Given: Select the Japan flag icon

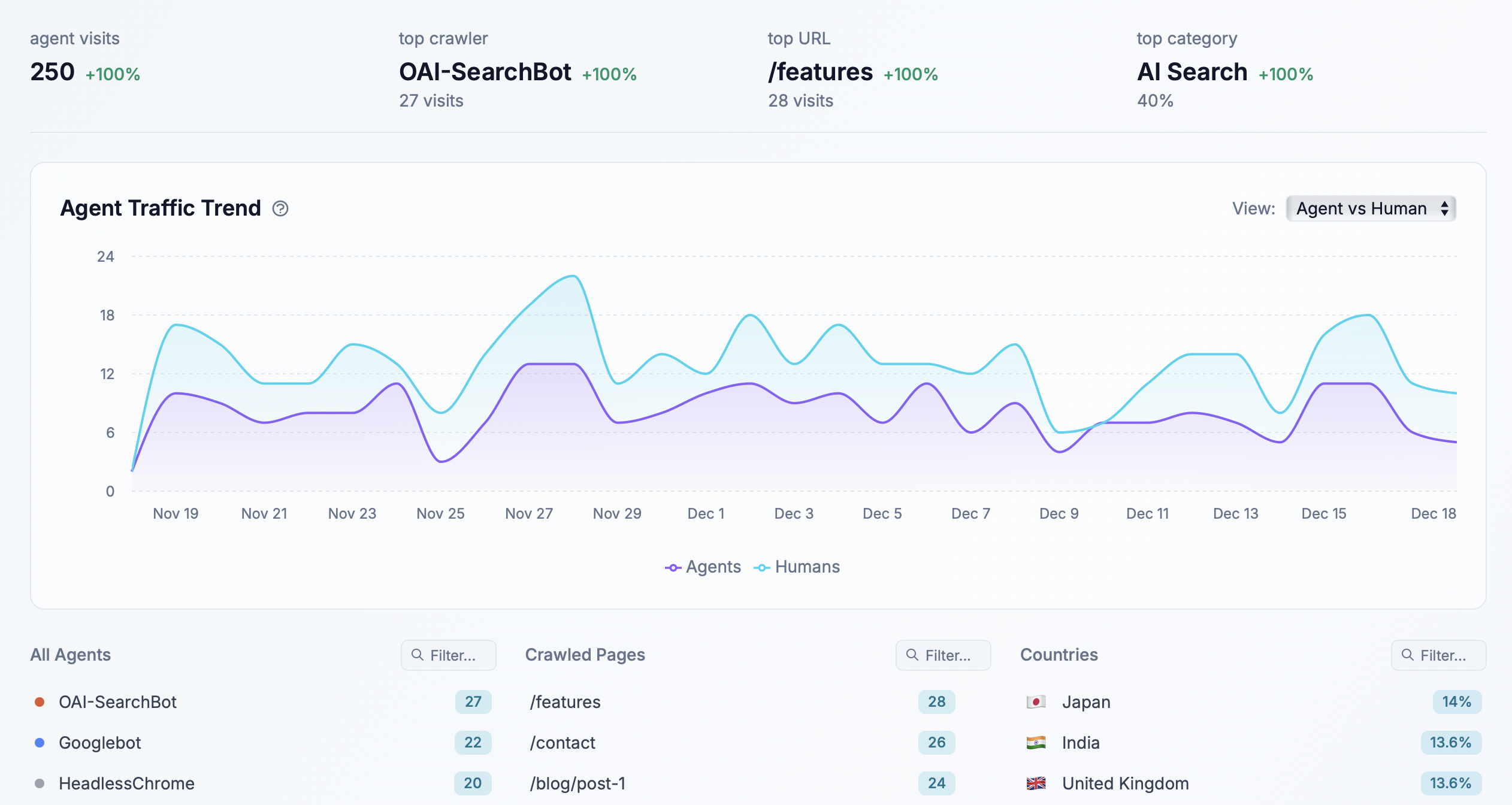Looking at the screenshot, I should click(x=1036, y=701).
